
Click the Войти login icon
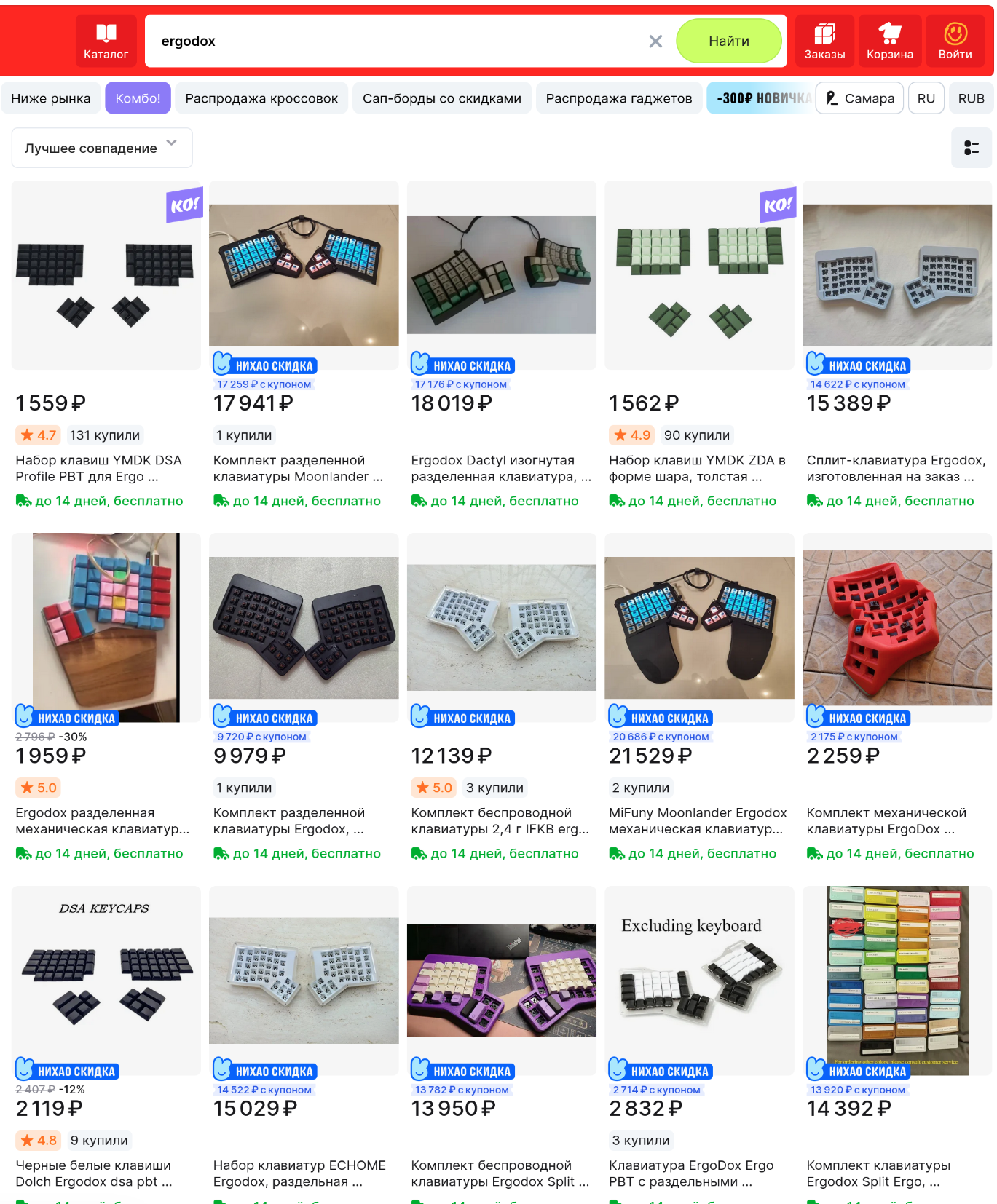955,41
